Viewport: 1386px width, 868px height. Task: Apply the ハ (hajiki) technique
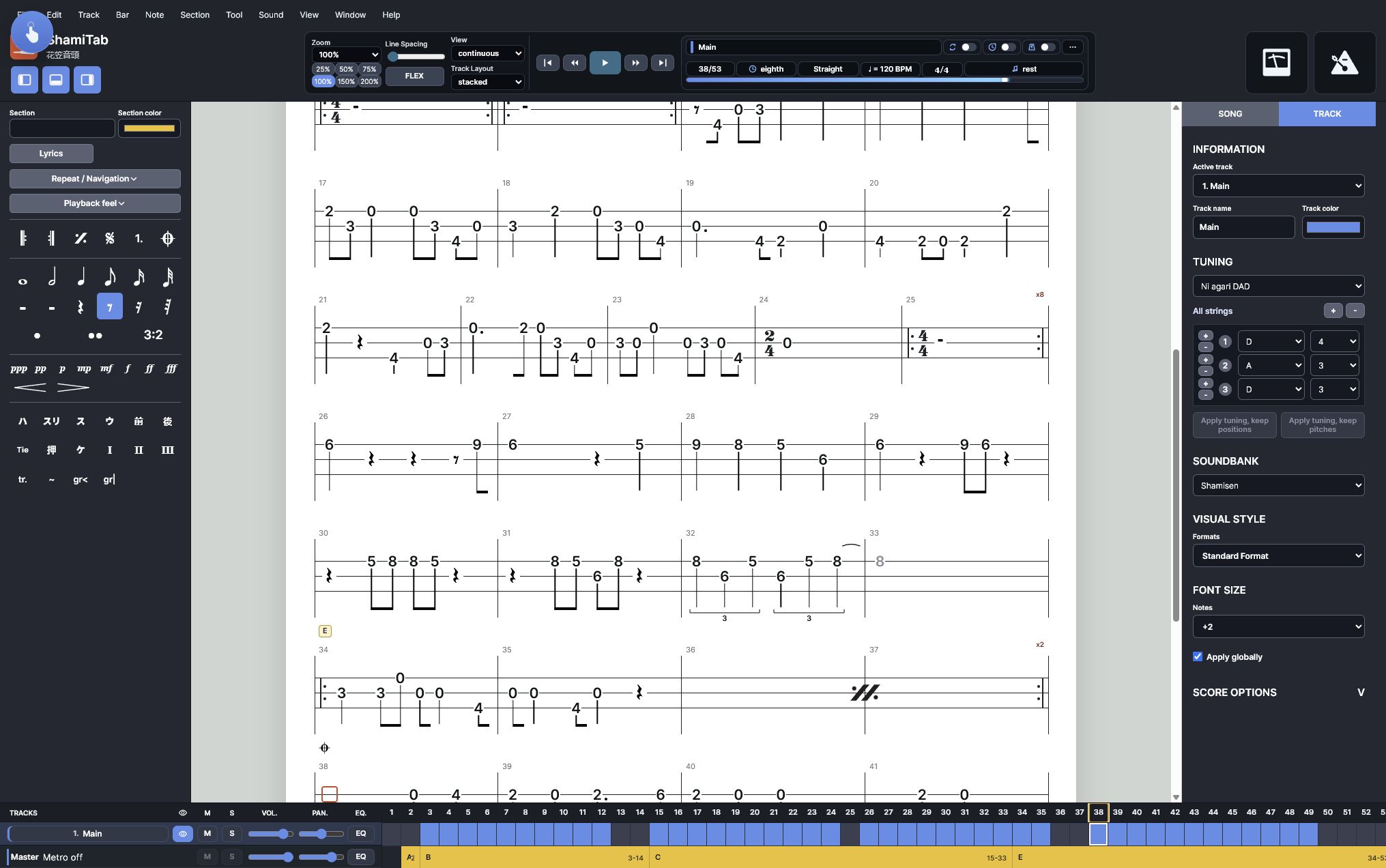coord(23,422)
